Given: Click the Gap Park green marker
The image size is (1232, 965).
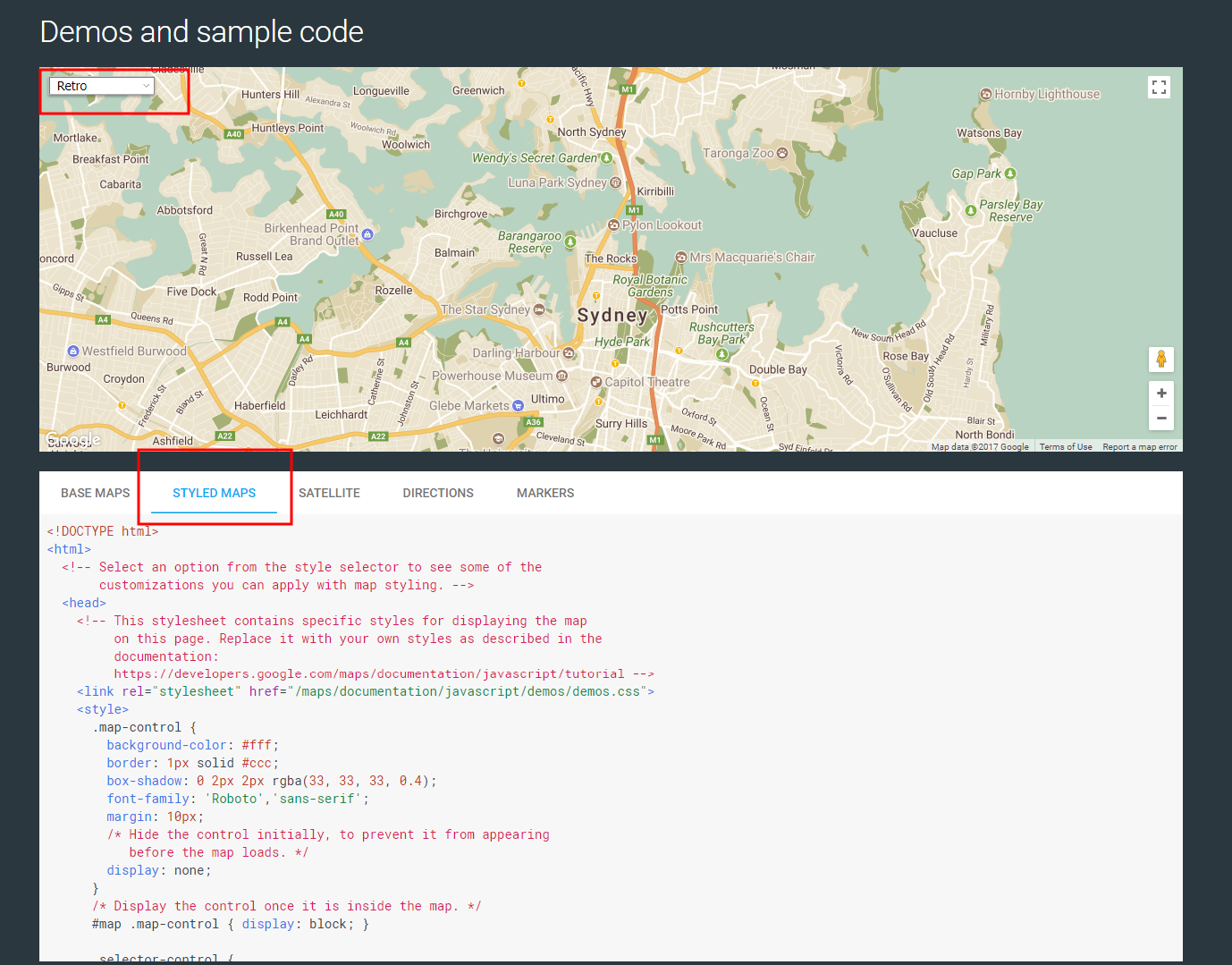Looking at the screenshot, I should tap(1010, 174).
